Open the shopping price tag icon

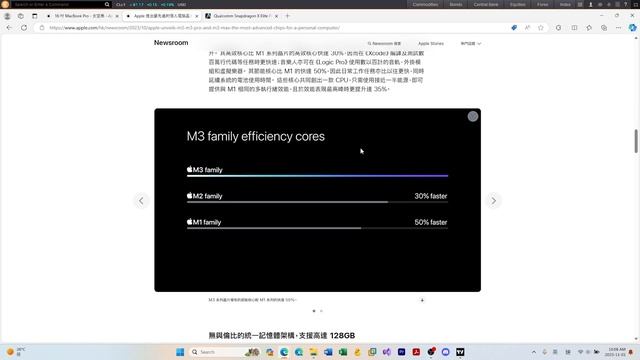[x=514, y=28]
